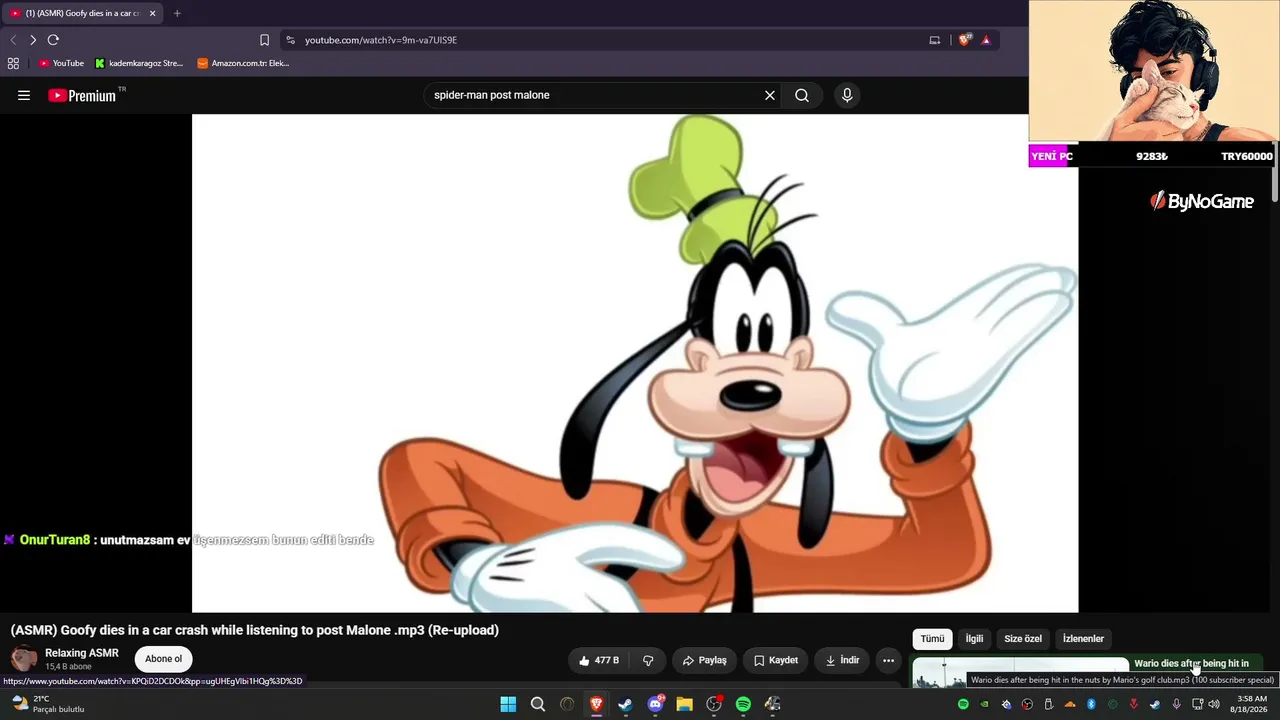
Task: Select the Size özel filter chip
Action: 1023,639
